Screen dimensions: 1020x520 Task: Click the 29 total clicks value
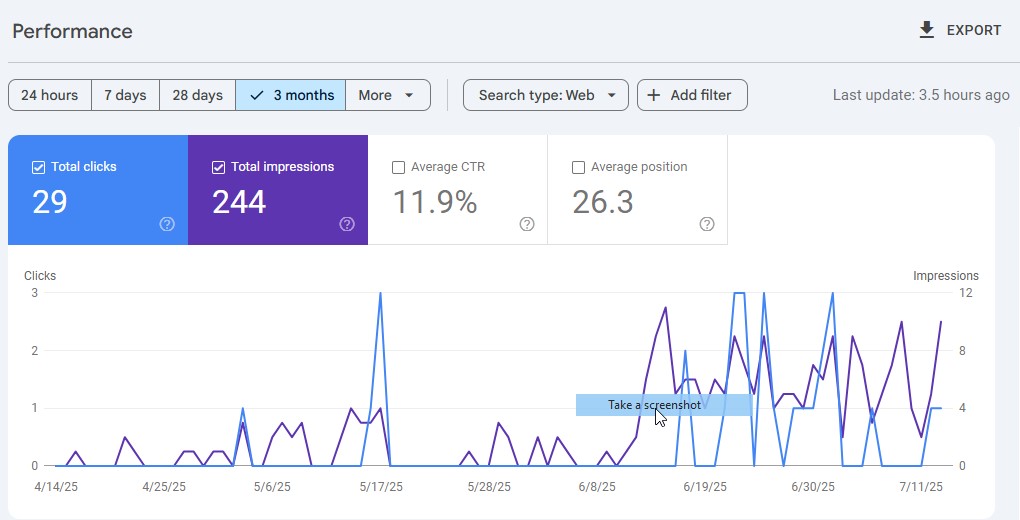tap(50, 202)
